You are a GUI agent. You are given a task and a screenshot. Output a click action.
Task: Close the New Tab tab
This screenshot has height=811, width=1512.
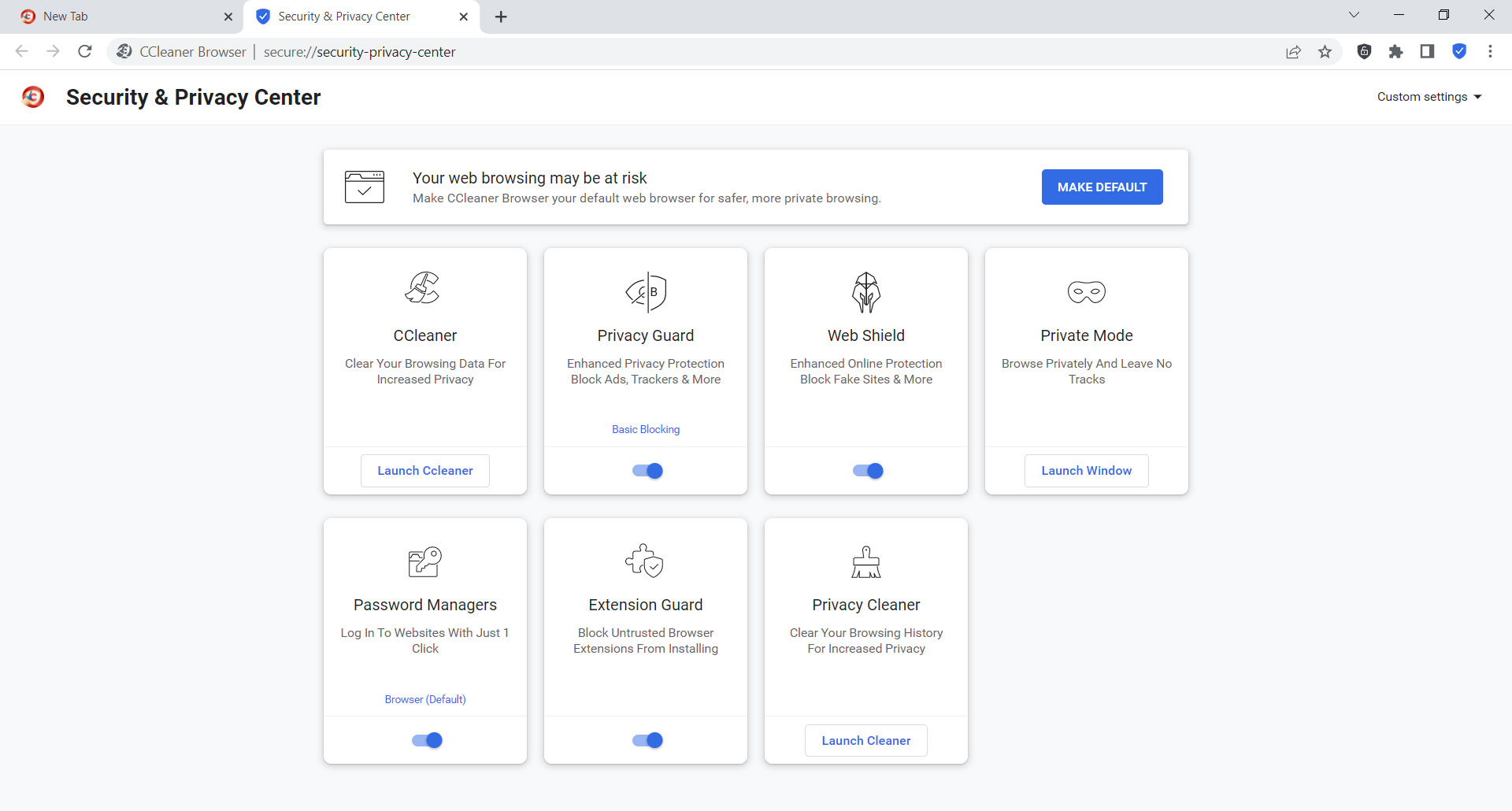[228, 17]
